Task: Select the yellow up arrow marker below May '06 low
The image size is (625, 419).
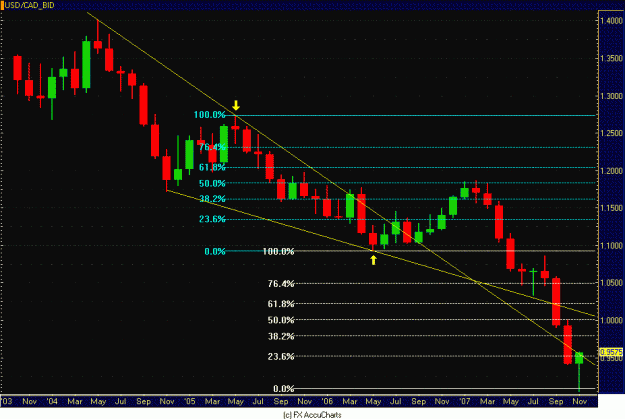Action: (373, 260)
